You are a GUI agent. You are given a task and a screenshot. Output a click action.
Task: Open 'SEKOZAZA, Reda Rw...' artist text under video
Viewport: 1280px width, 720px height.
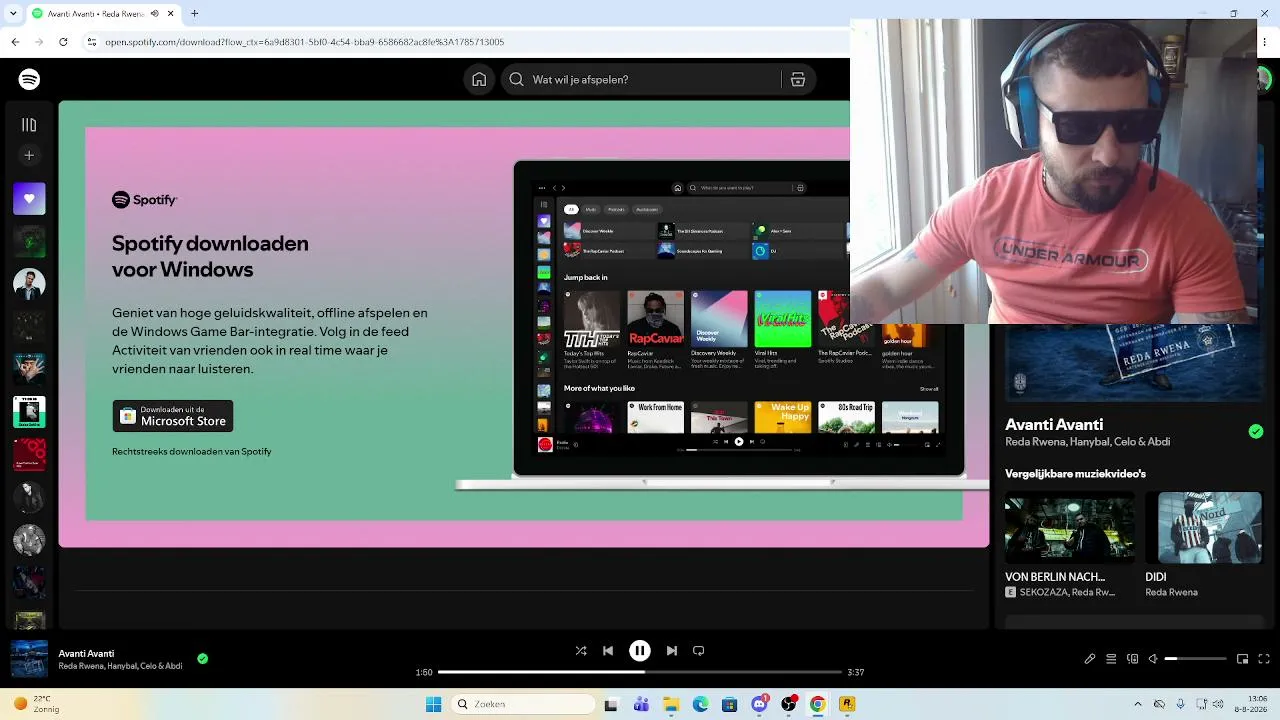(1067, 593)
